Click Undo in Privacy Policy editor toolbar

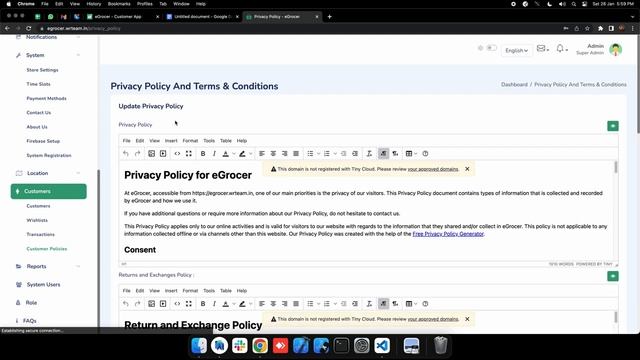126,153
